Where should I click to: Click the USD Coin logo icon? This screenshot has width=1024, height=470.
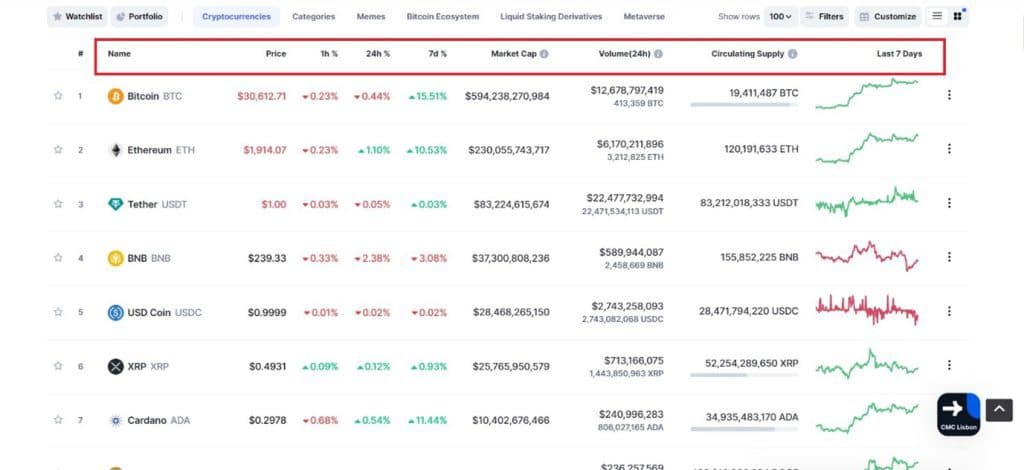coord(116,313)
